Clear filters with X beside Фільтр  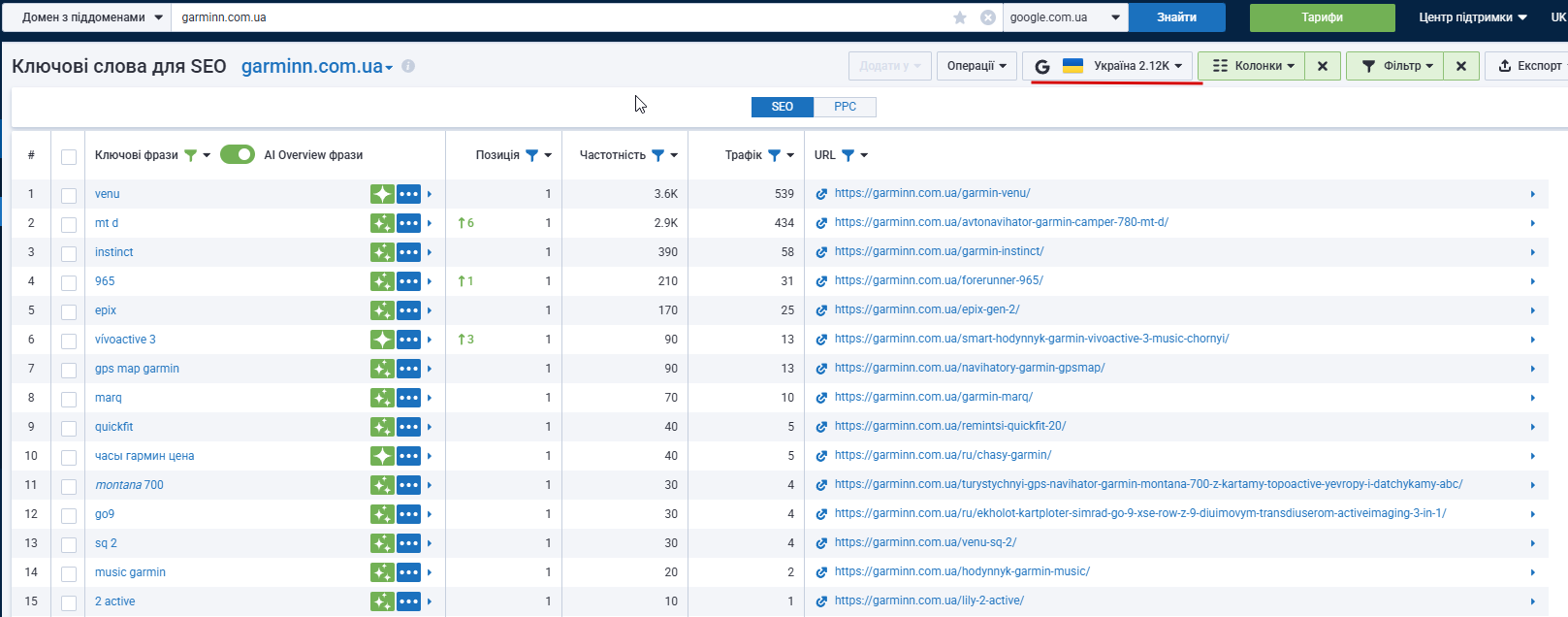coord(1461,66)
